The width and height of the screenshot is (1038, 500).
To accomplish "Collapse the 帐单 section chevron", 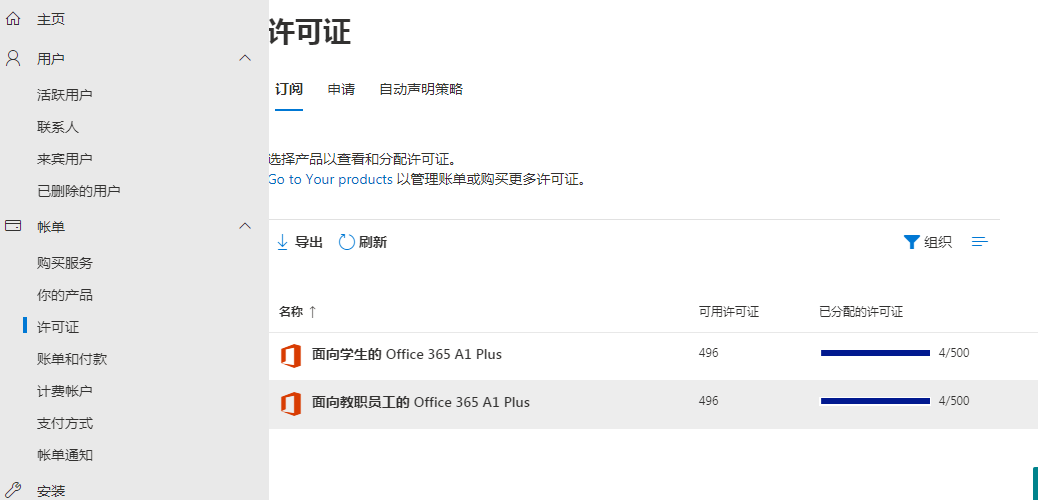I will 245,226.
